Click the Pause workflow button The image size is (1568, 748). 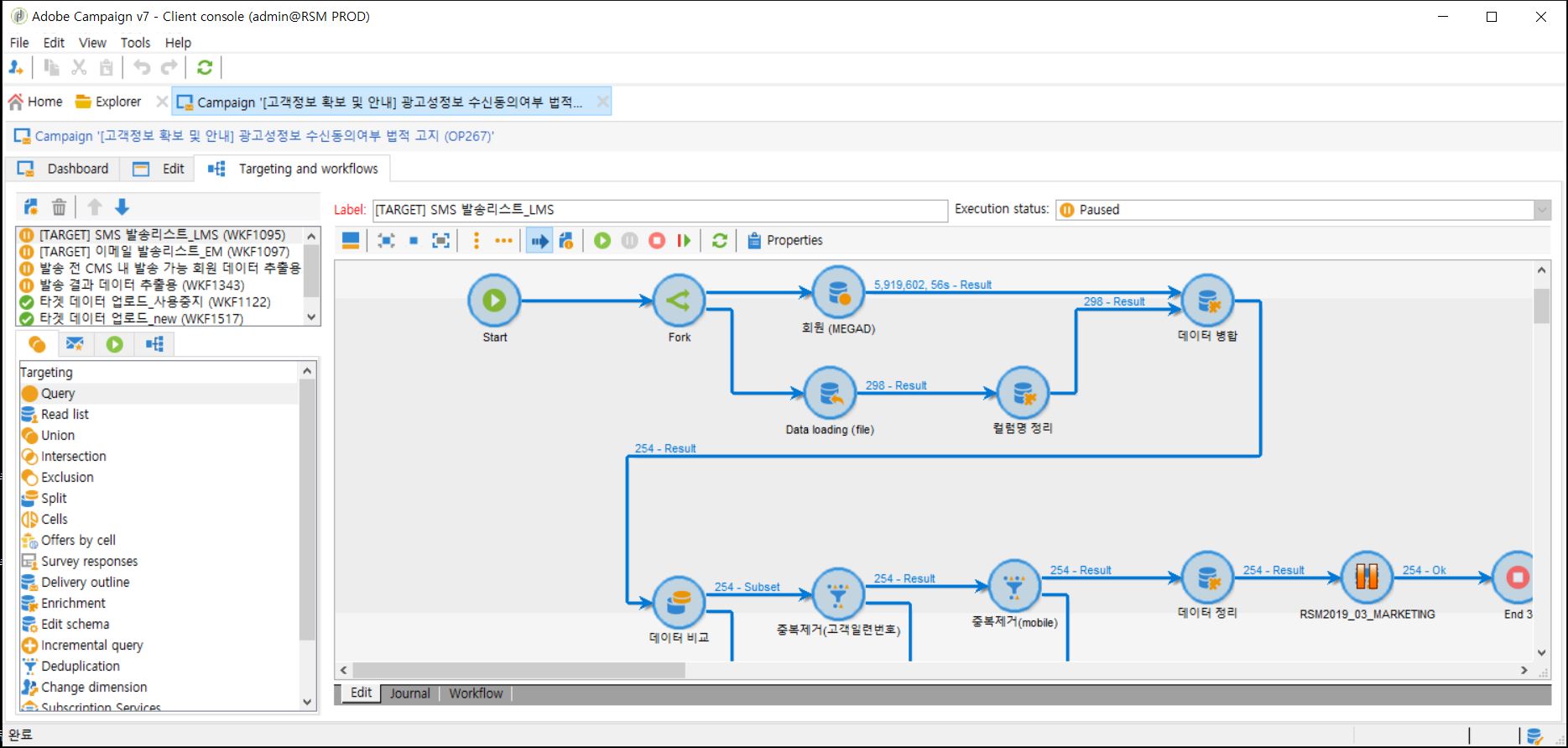629,241
